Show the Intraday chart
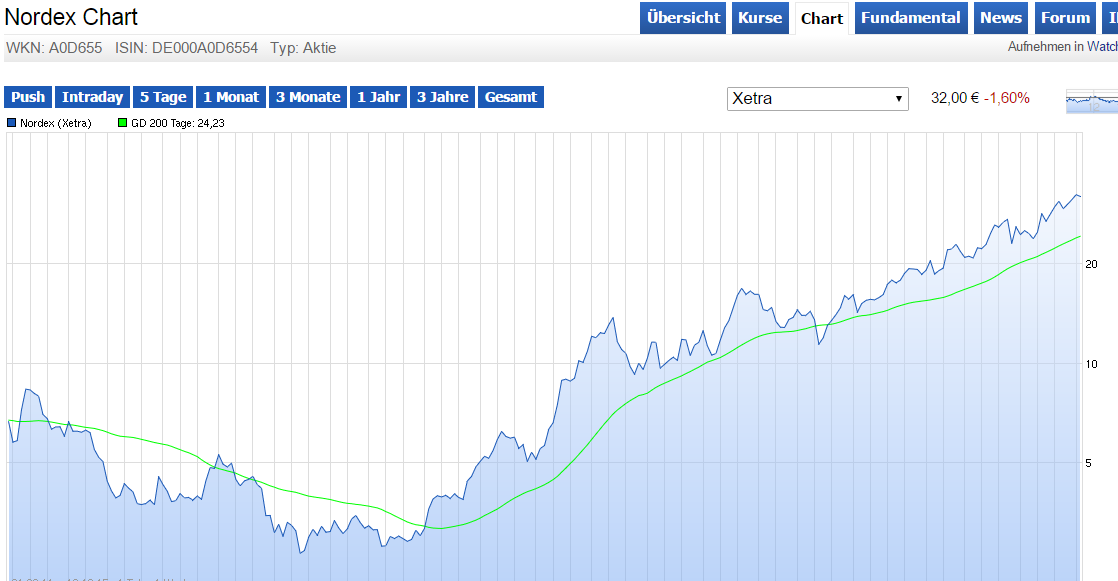The width and height of the screenshot is (1118, 581). pos(93,97)
